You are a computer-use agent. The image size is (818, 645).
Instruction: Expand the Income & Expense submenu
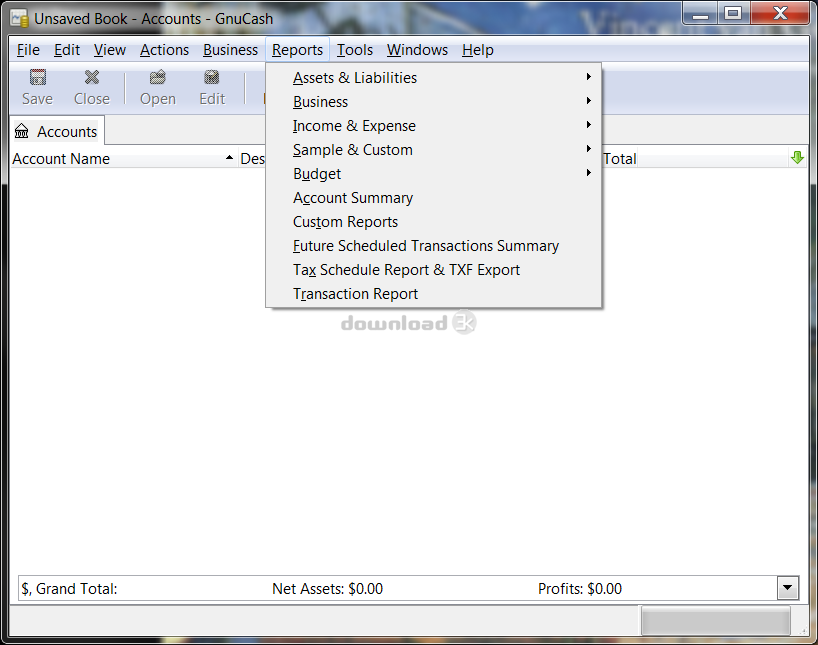coord(434,125)
